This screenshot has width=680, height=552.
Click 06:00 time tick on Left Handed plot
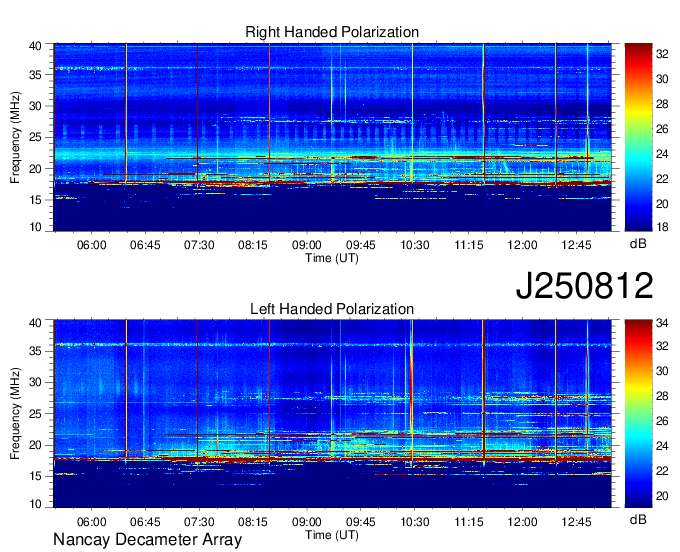pyautogui.click(x=92, y=522)
